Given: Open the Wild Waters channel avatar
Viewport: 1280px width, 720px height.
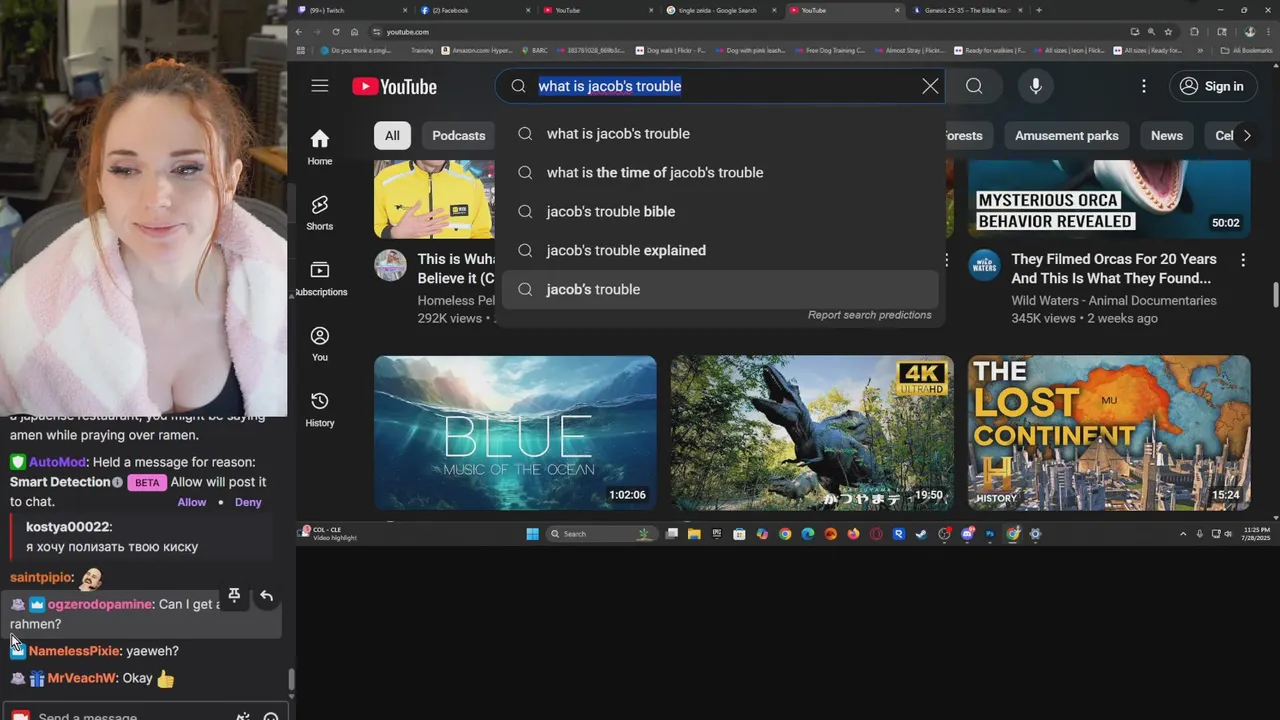Looking at the screenshot, I should coord(984,266).
